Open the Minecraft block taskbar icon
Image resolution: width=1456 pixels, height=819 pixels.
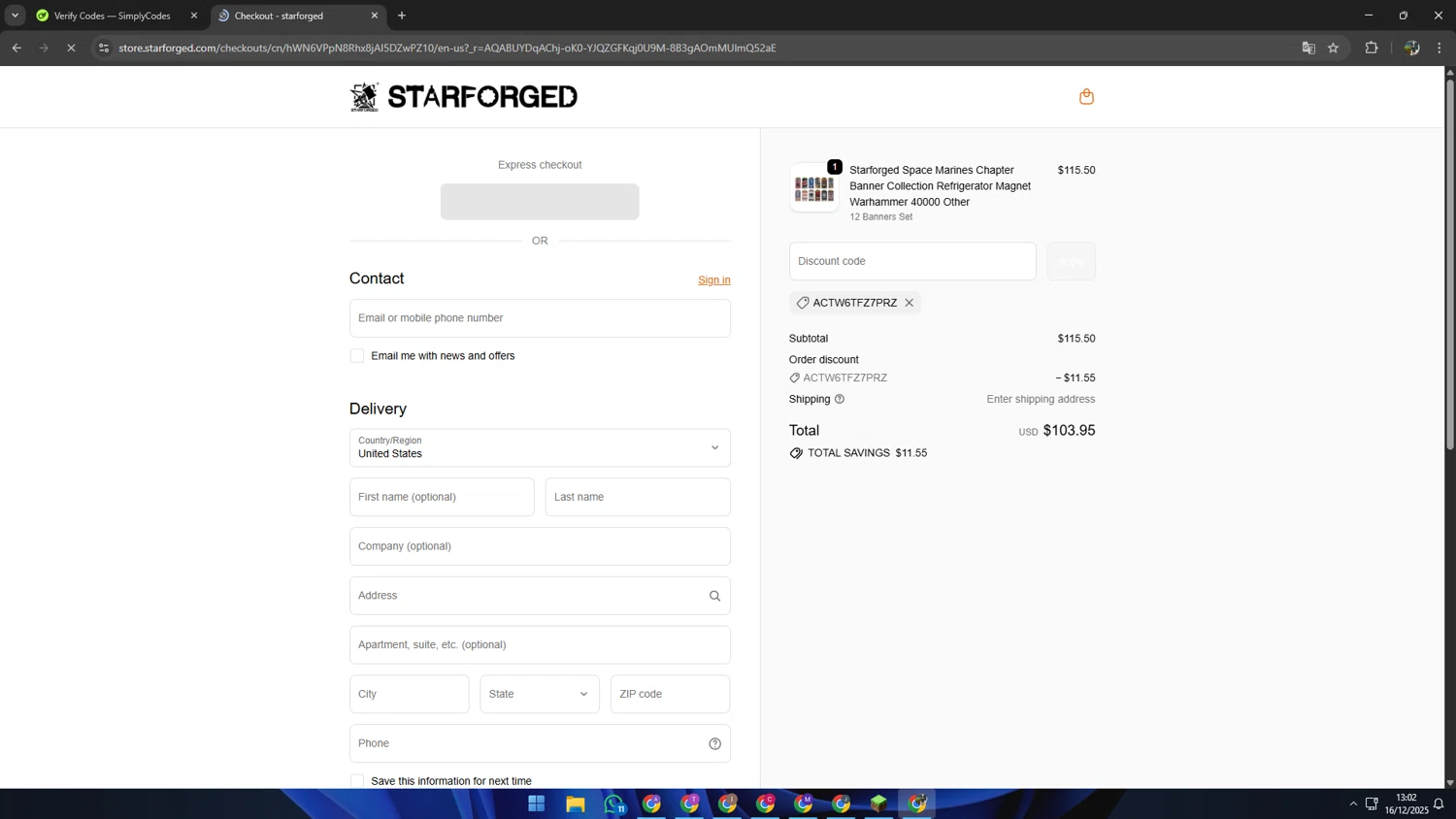coord(878,803)
